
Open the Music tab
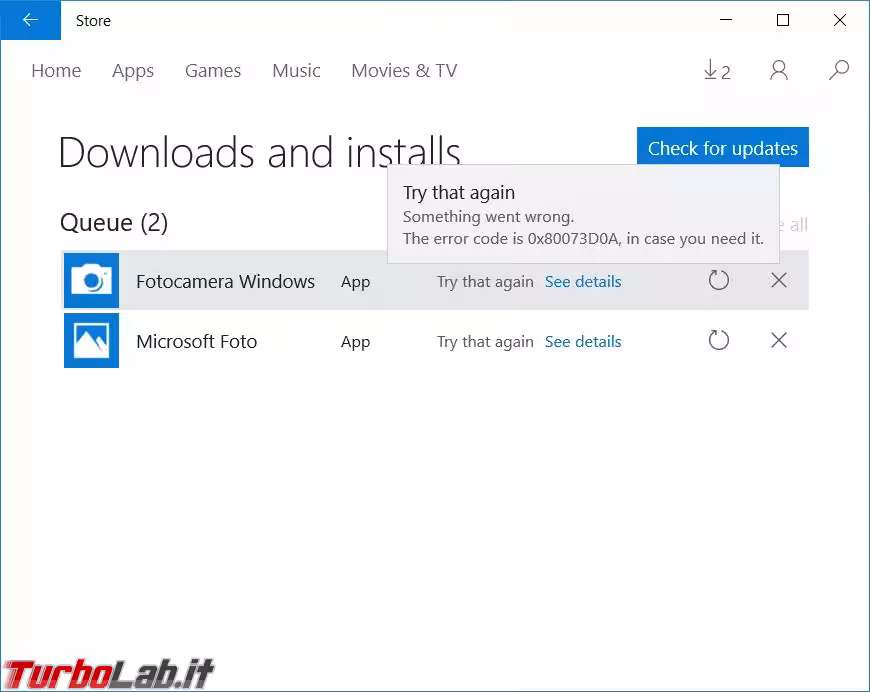[x=296, y=71]
